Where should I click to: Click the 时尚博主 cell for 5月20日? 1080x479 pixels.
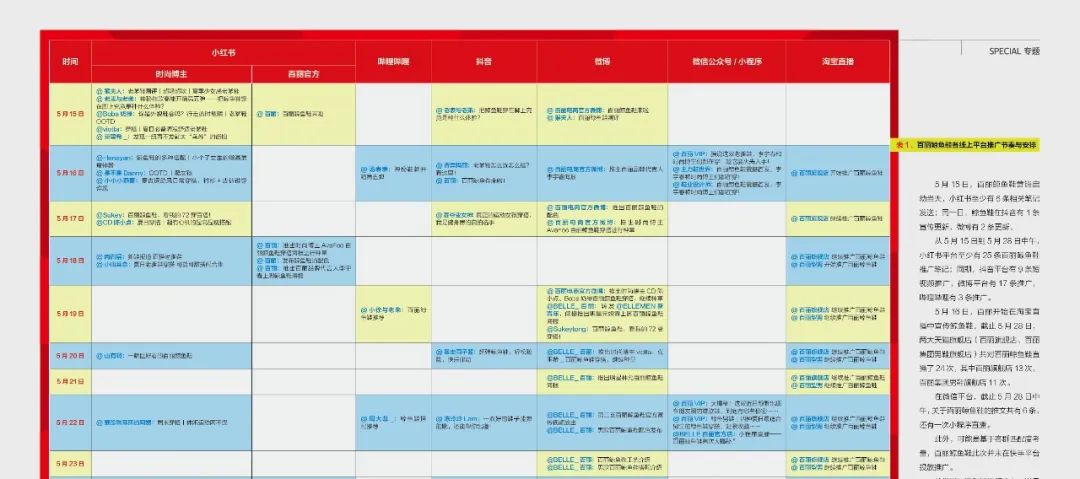(x=172, y=356)
